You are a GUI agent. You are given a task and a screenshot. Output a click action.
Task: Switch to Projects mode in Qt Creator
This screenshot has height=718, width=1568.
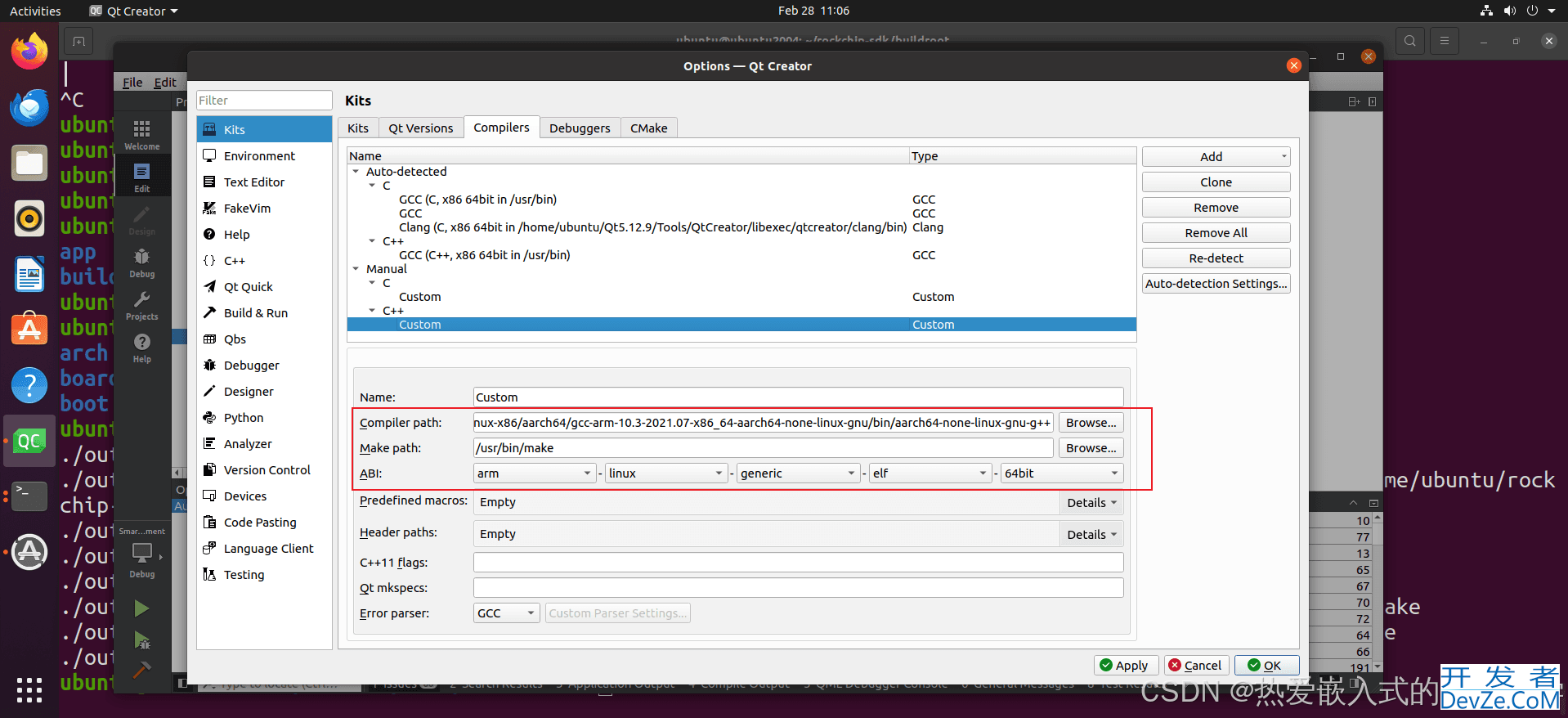(142, 305)
